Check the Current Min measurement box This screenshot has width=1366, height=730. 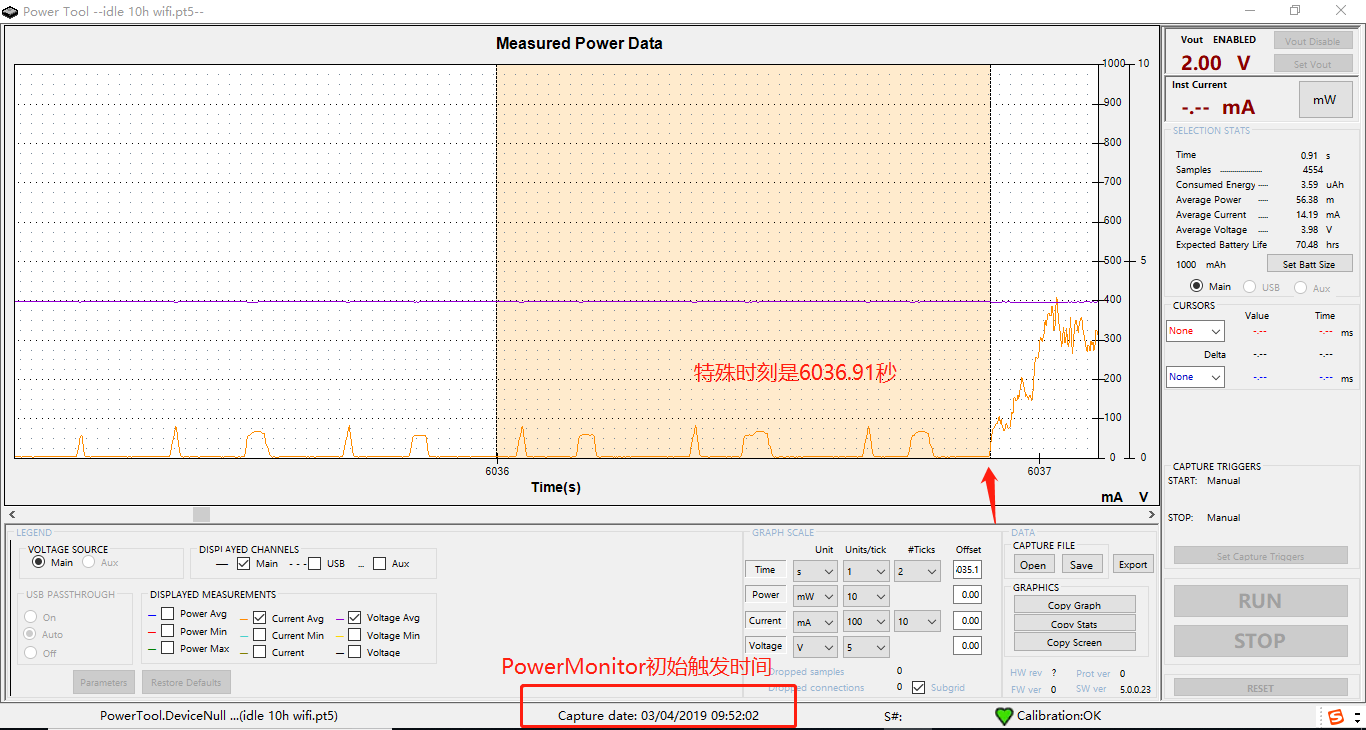260,635
